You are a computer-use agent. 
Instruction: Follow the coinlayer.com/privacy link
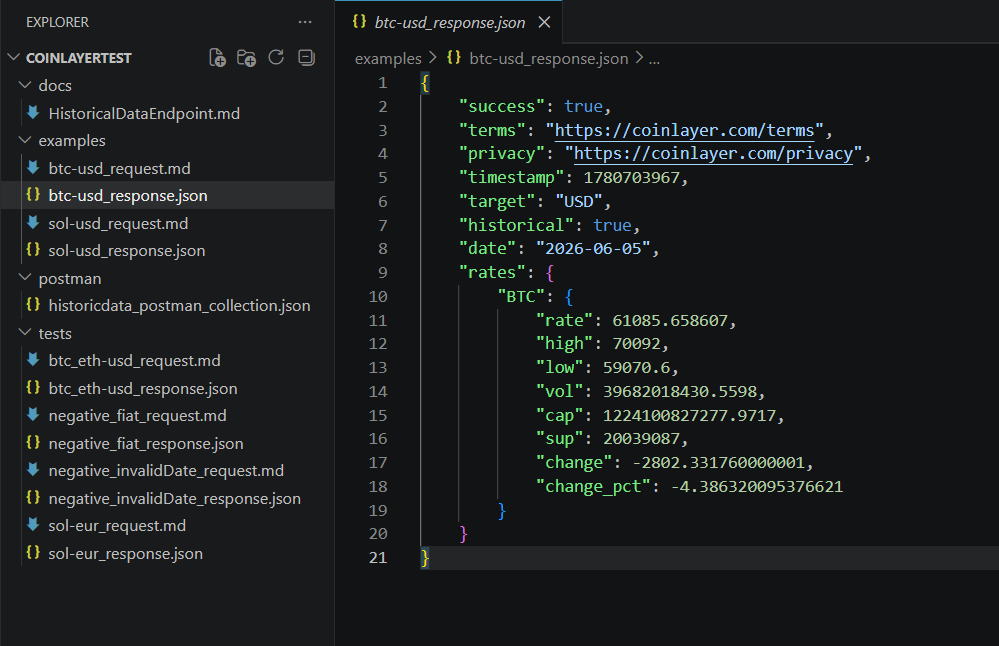[713, 154]
